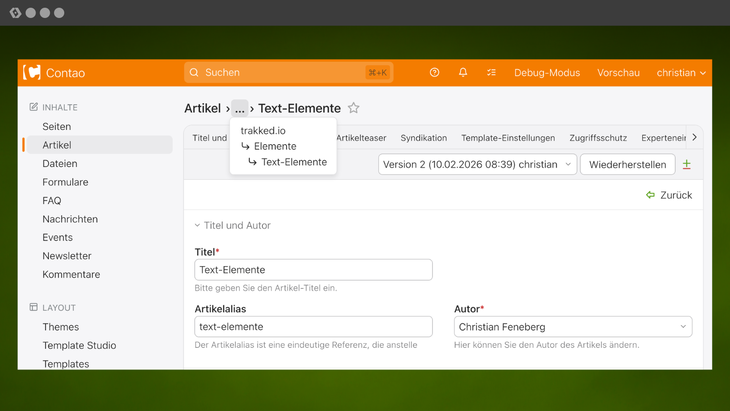Click the Inhalte section icon in sidebar
730x411 pixels.
[34, 107]
